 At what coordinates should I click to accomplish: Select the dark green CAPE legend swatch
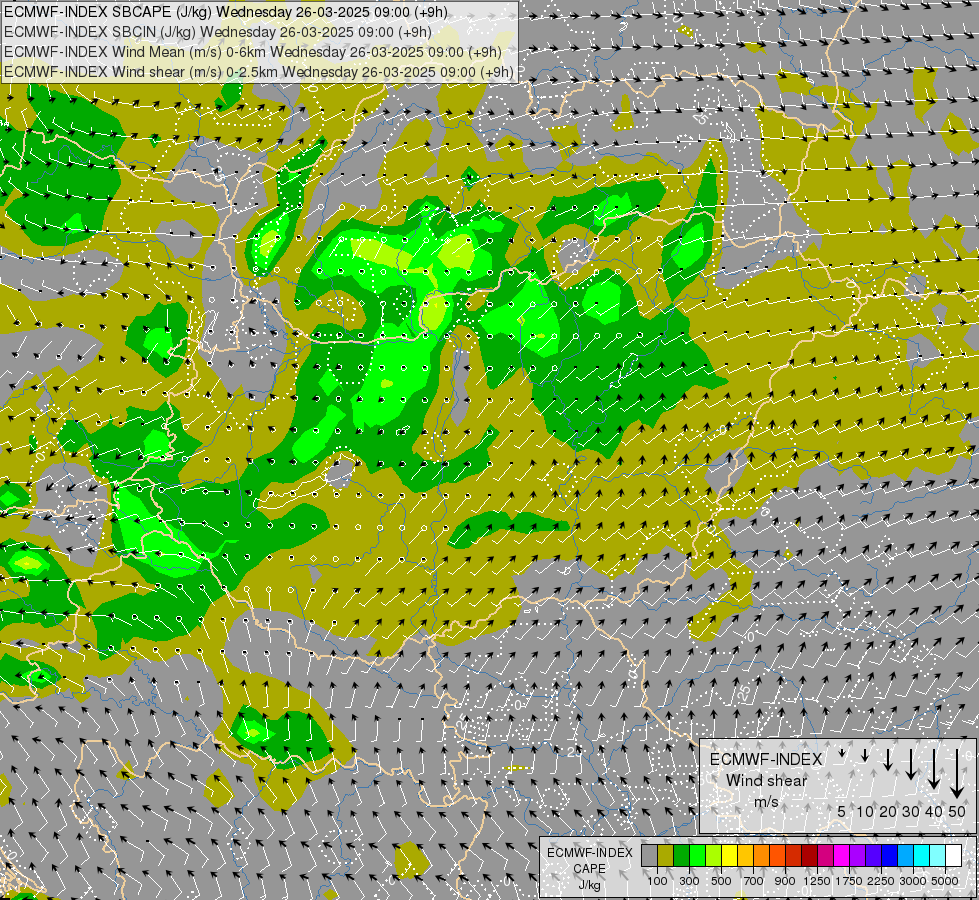pyautogui.click(x=681, y=856)
